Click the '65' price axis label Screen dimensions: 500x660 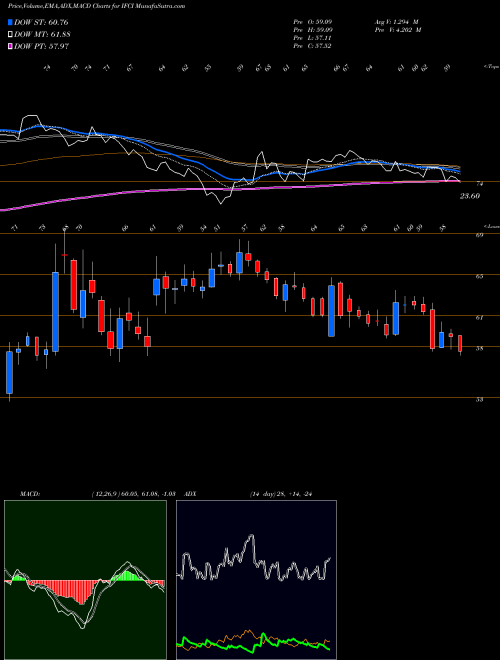[479, 277]
